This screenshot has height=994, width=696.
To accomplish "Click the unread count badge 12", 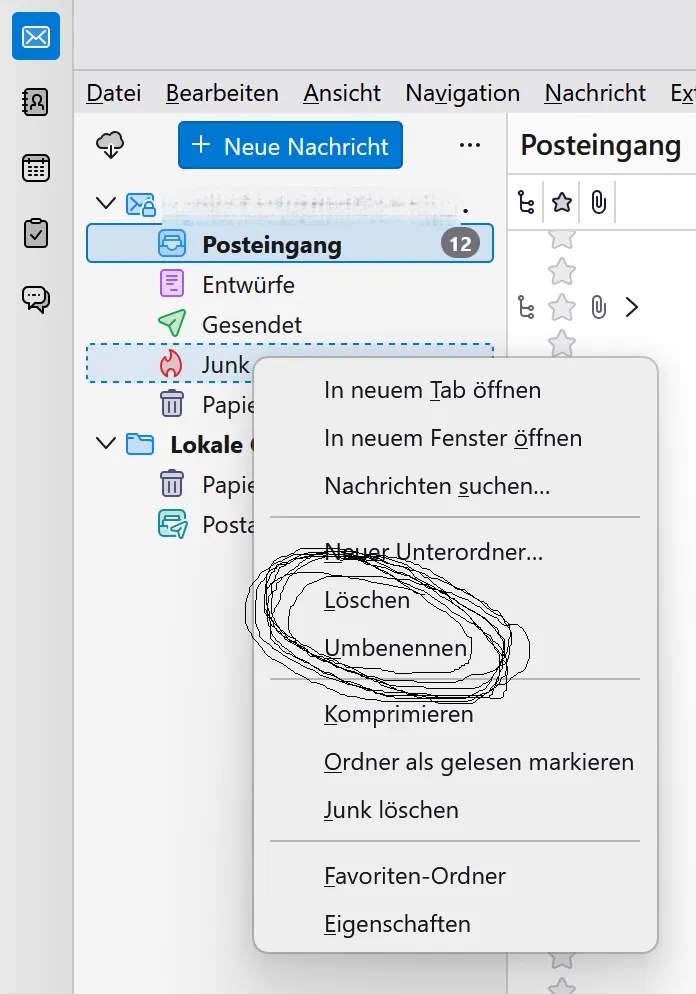I will pyautogui.click(x=460, y=243).
